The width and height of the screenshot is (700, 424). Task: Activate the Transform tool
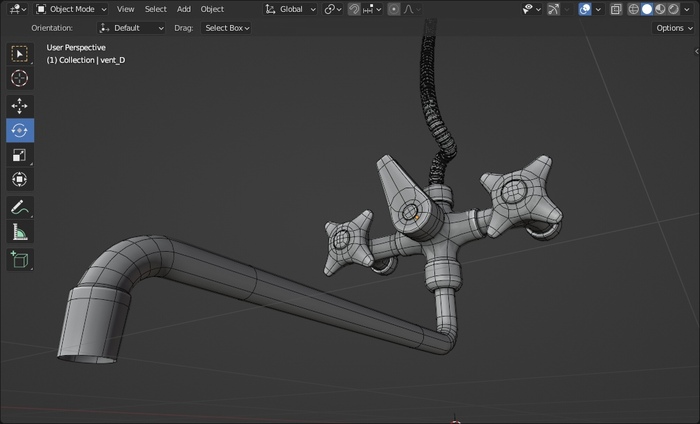coord(20,180)
